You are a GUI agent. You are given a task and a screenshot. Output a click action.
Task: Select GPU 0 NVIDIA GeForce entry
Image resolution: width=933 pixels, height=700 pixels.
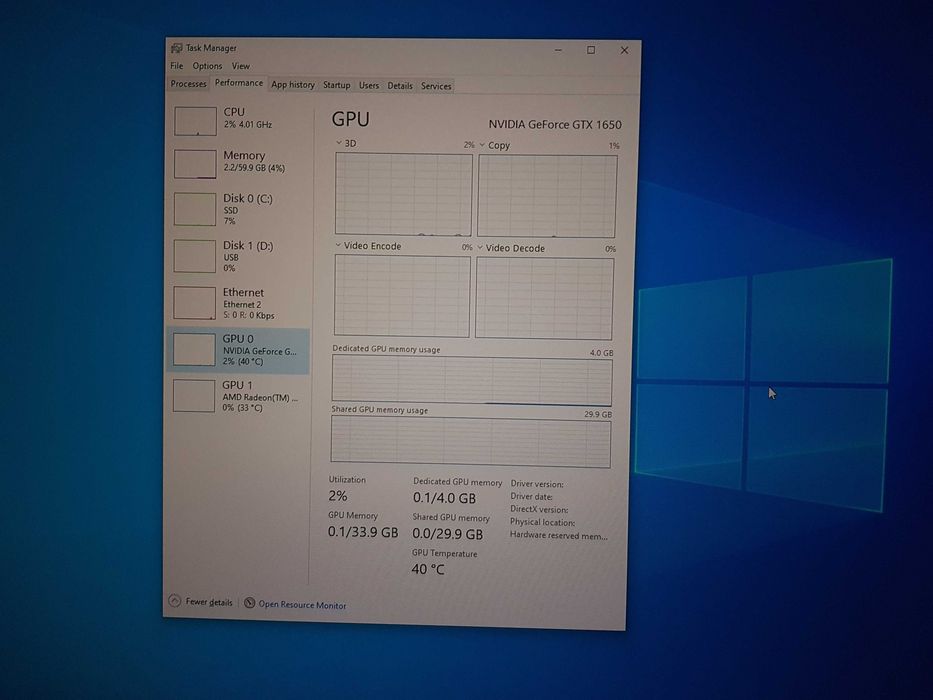[238, 350]
